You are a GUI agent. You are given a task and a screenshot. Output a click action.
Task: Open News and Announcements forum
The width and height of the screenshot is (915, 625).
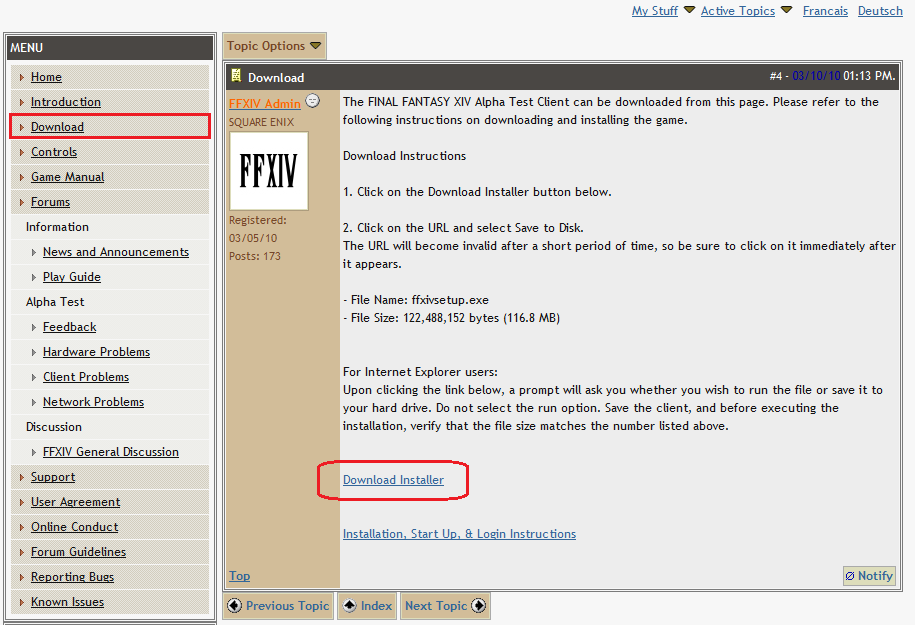tap(116, 252)
